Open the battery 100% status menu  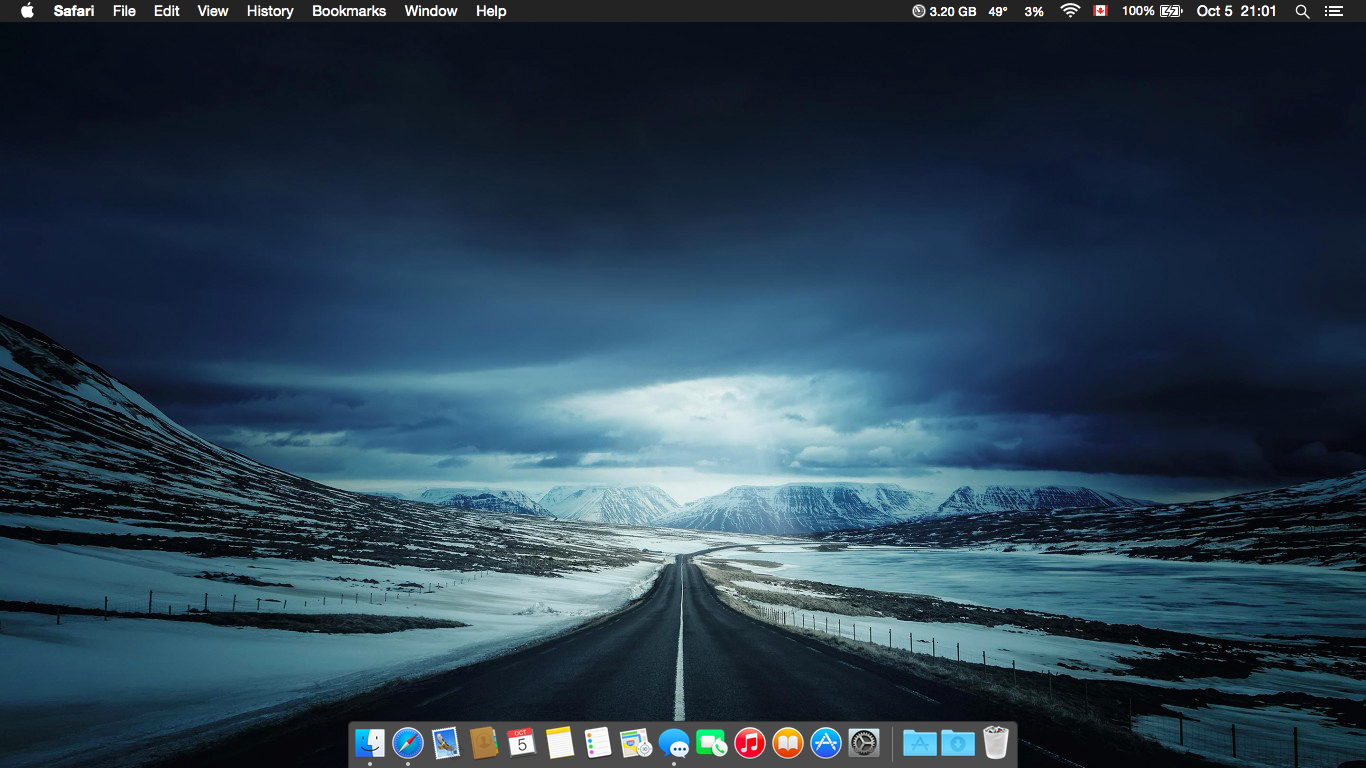click(1152, 11)
